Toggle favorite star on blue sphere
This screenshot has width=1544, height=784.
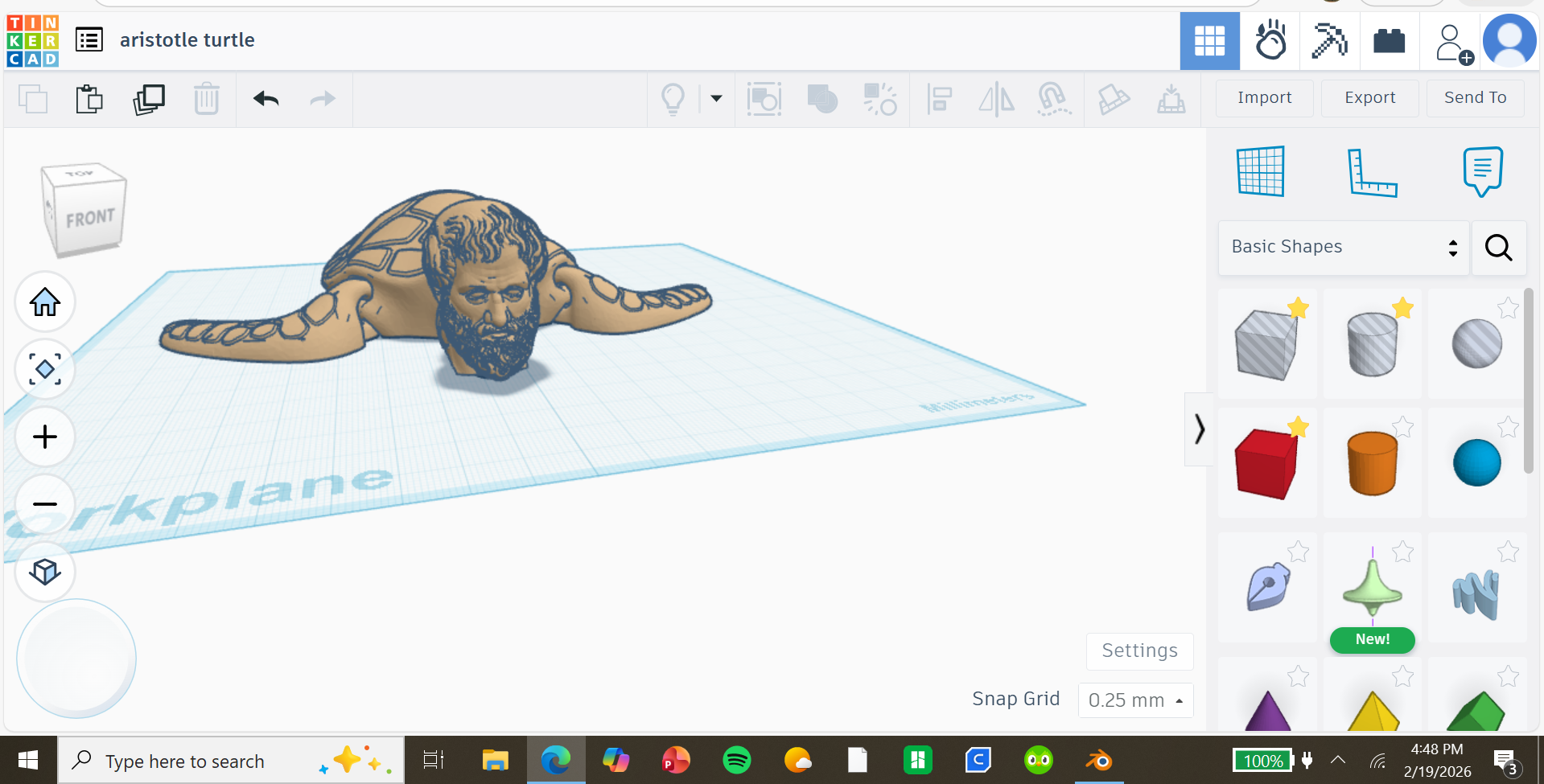coord(1508,427)
